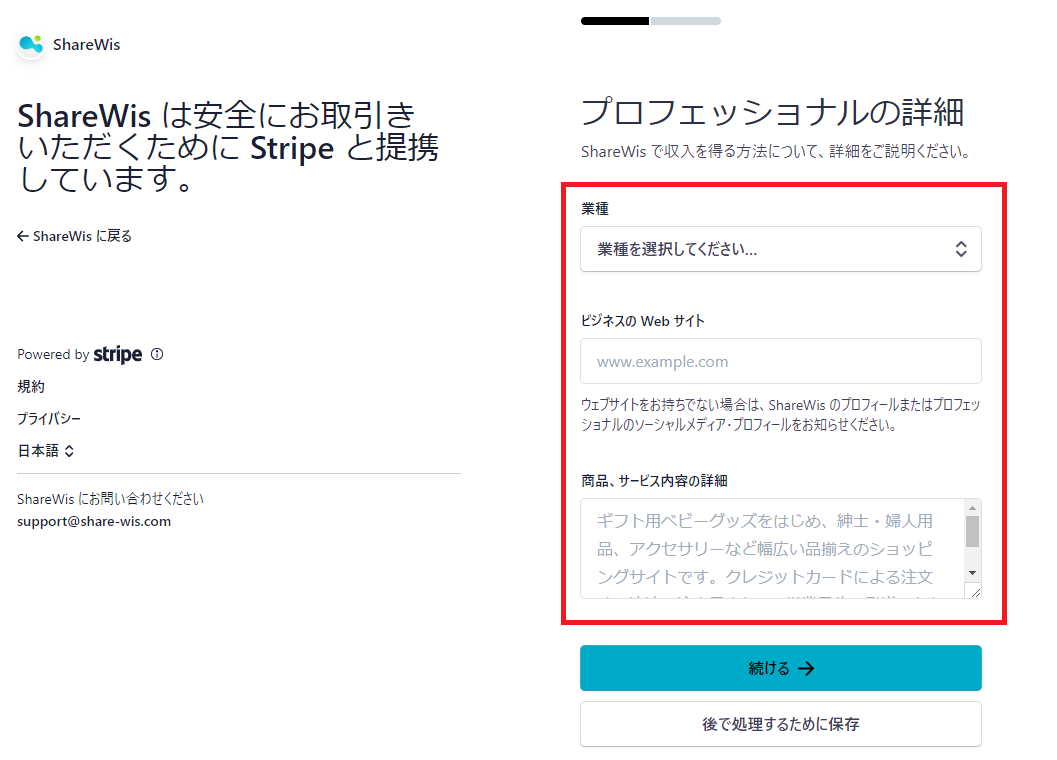This screenshot has height=760, width=1057.
Task: Click the 商品、サービス内容の詳細 text area
Action: (772, 548)
